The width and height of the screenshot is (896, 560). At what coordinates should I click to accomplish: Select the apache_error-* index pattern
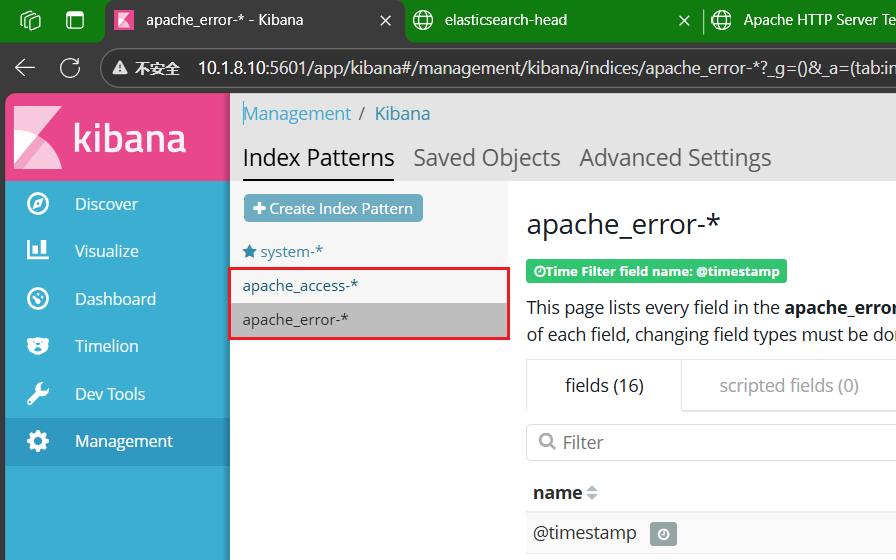click(369, 320)
